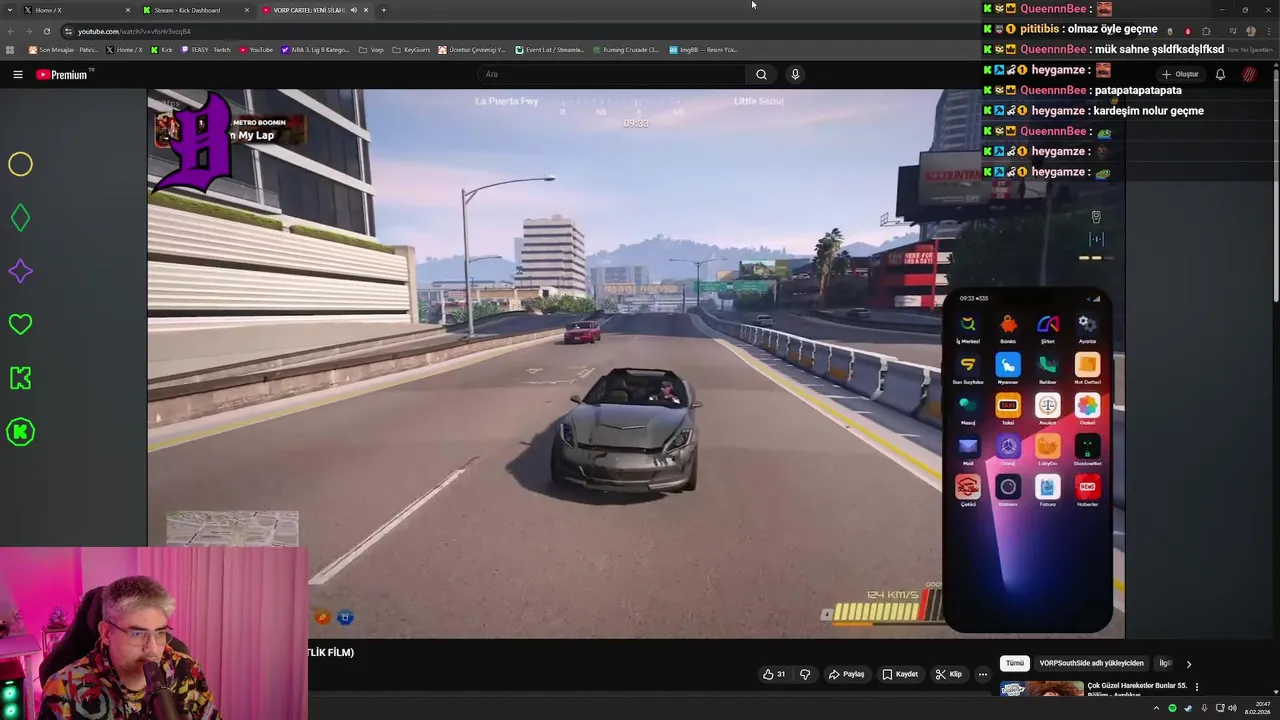Click purple star overlay icon

pyautogui.click(x=20, y=271)
